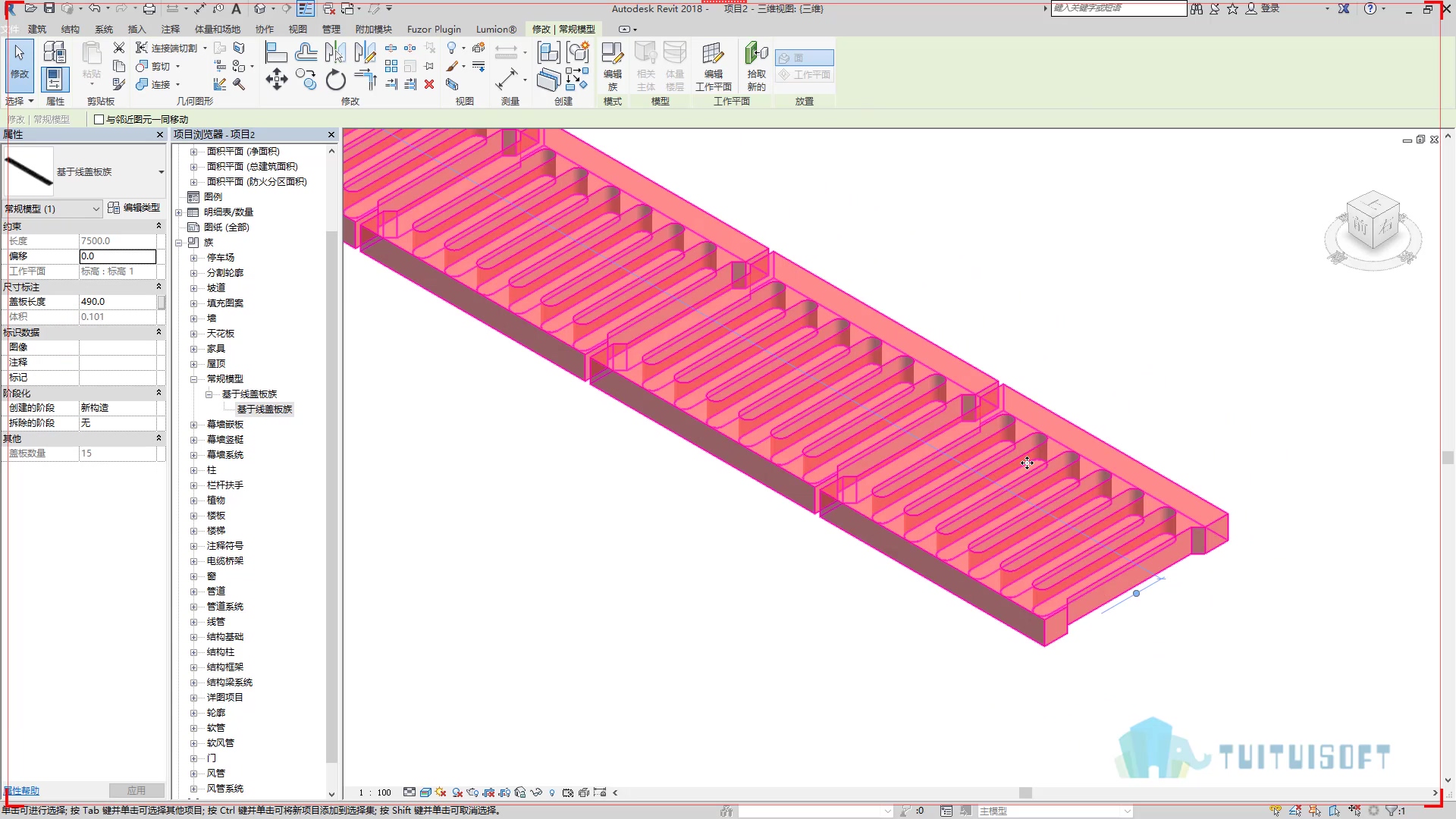Select the Rotate tool icon
This screenshot has height=819, width=1456.
[x=335, y=80]
